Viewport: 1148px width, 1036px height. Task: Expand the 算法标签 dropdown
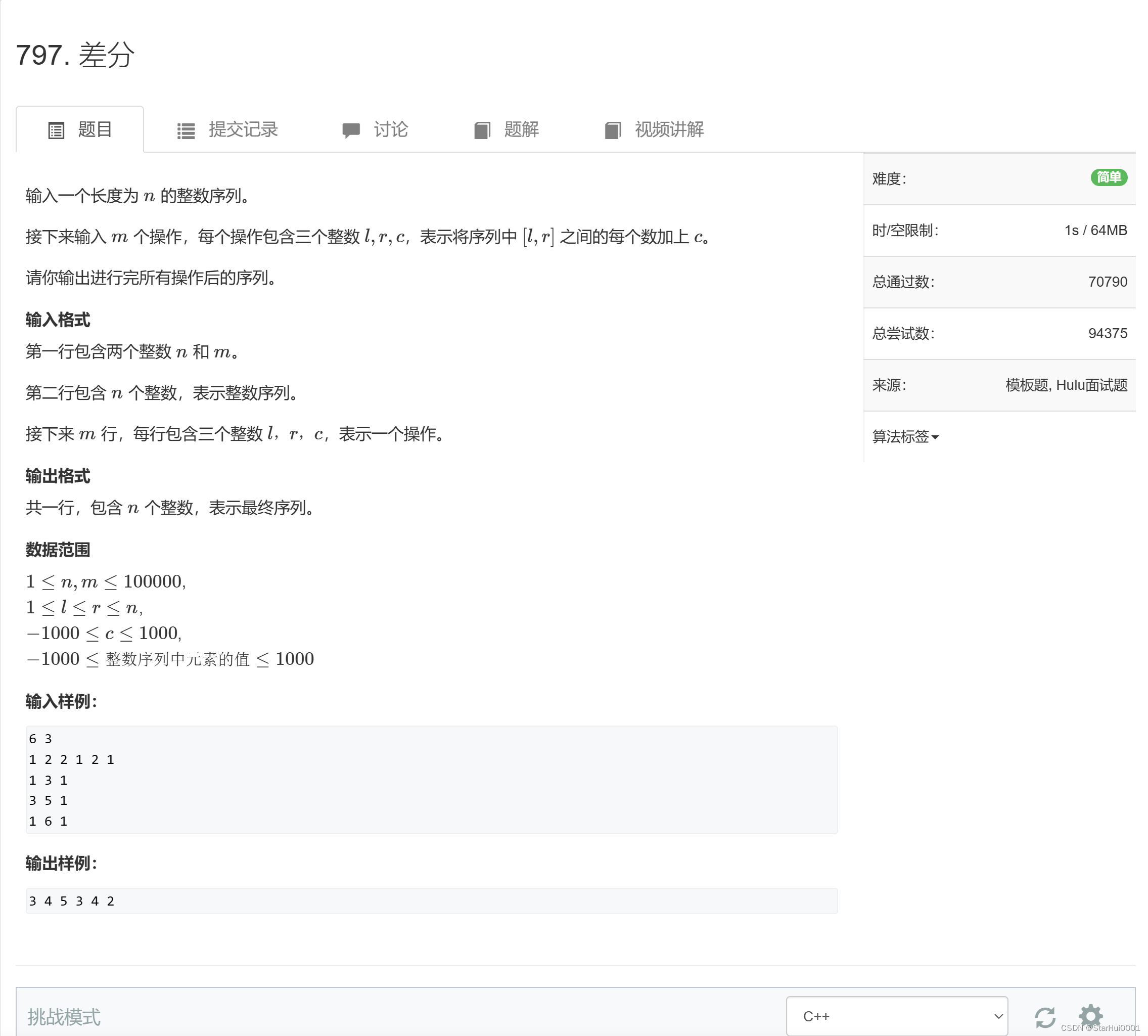tap(905, 437)
